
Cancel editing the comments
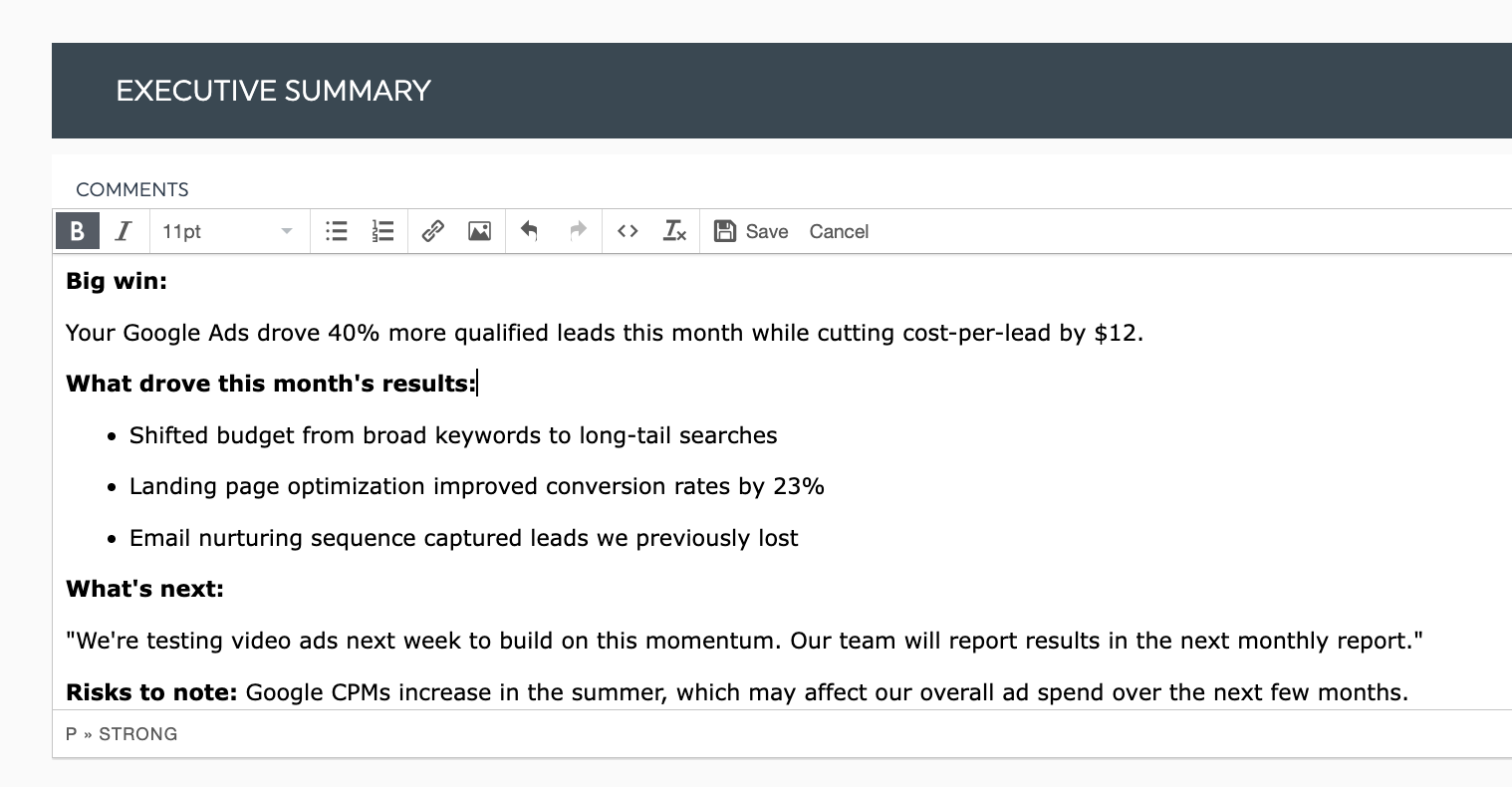tap(839, 231)
